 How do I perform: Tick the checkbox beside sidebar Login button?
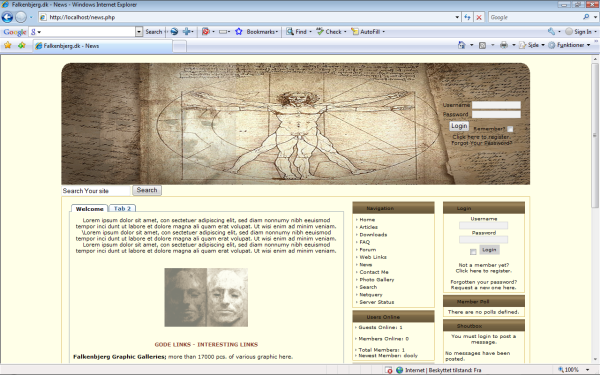473,252
